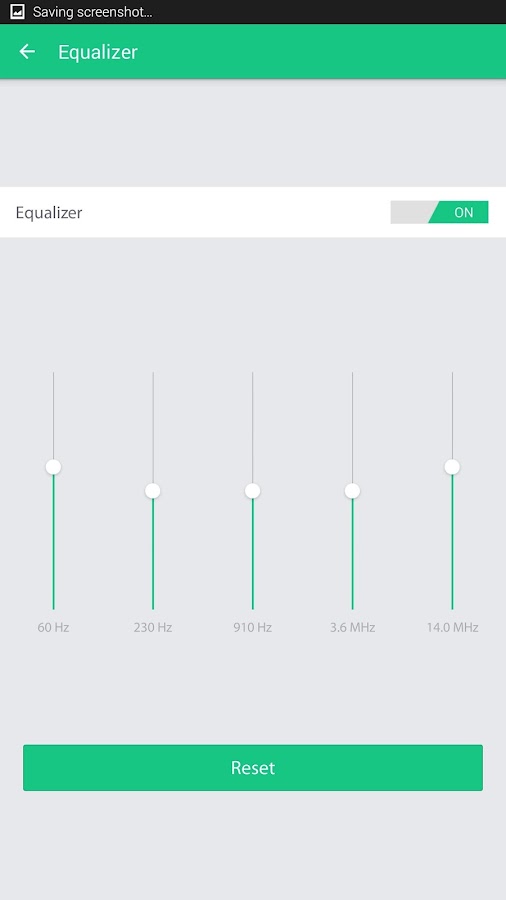Tap the 14.0 MHz slider knob
The width and height of the screenshot is (506, 900).
[x=452, y=467]
